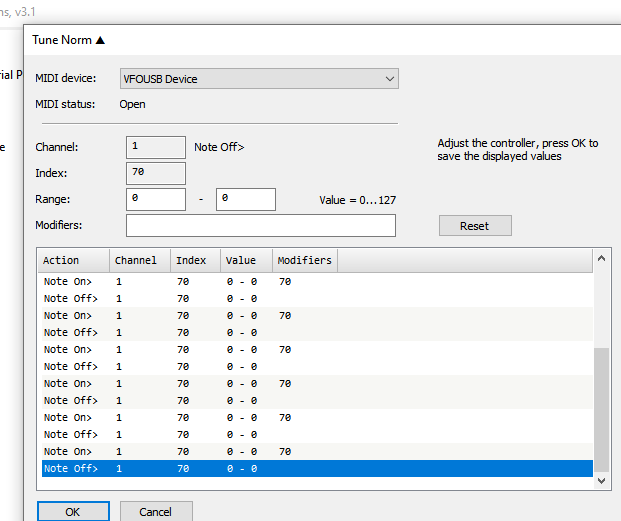The width and height of the screenshot is (621, 521).
Task: Select the highlighted Note Off> row
Action: tap(300, 468)
